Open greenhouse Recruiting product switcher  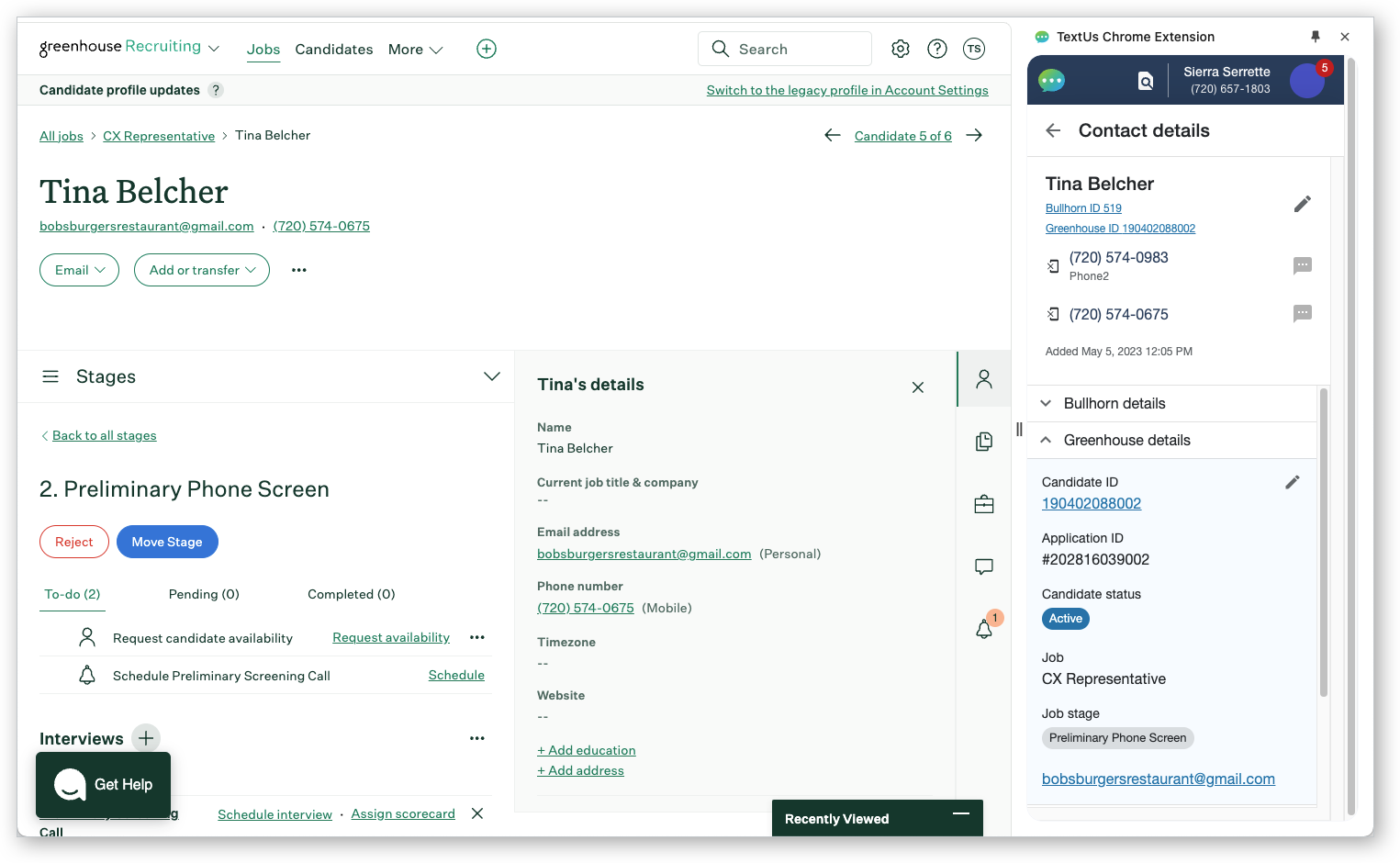(129, 48)
